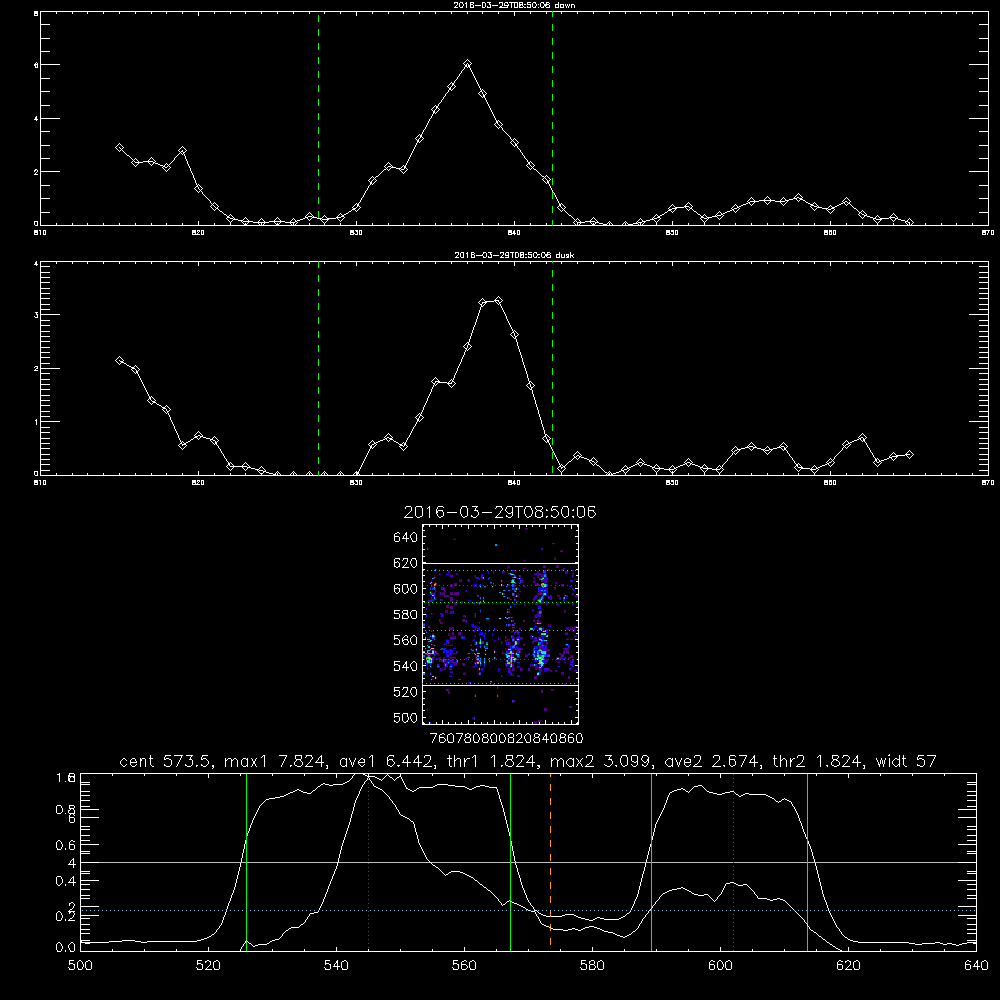The height and width of the screenshot is (1000, 1000).
Task: Click the red dotted line near 545 in bottom plot
Action: 368,861
